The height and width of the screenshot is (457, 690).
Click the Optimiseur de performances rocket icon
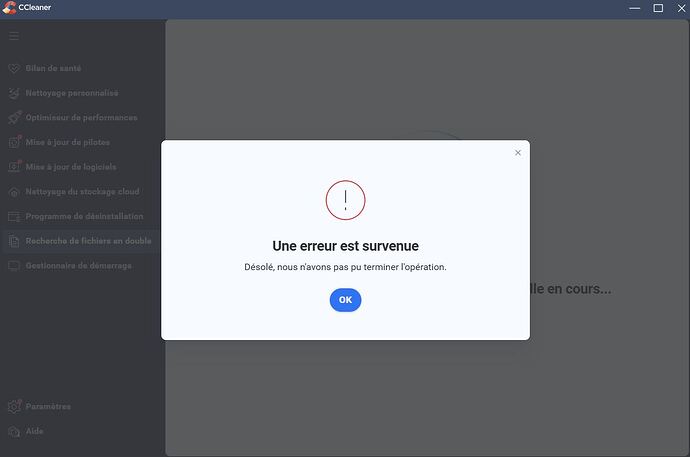[x=14, y=117]
